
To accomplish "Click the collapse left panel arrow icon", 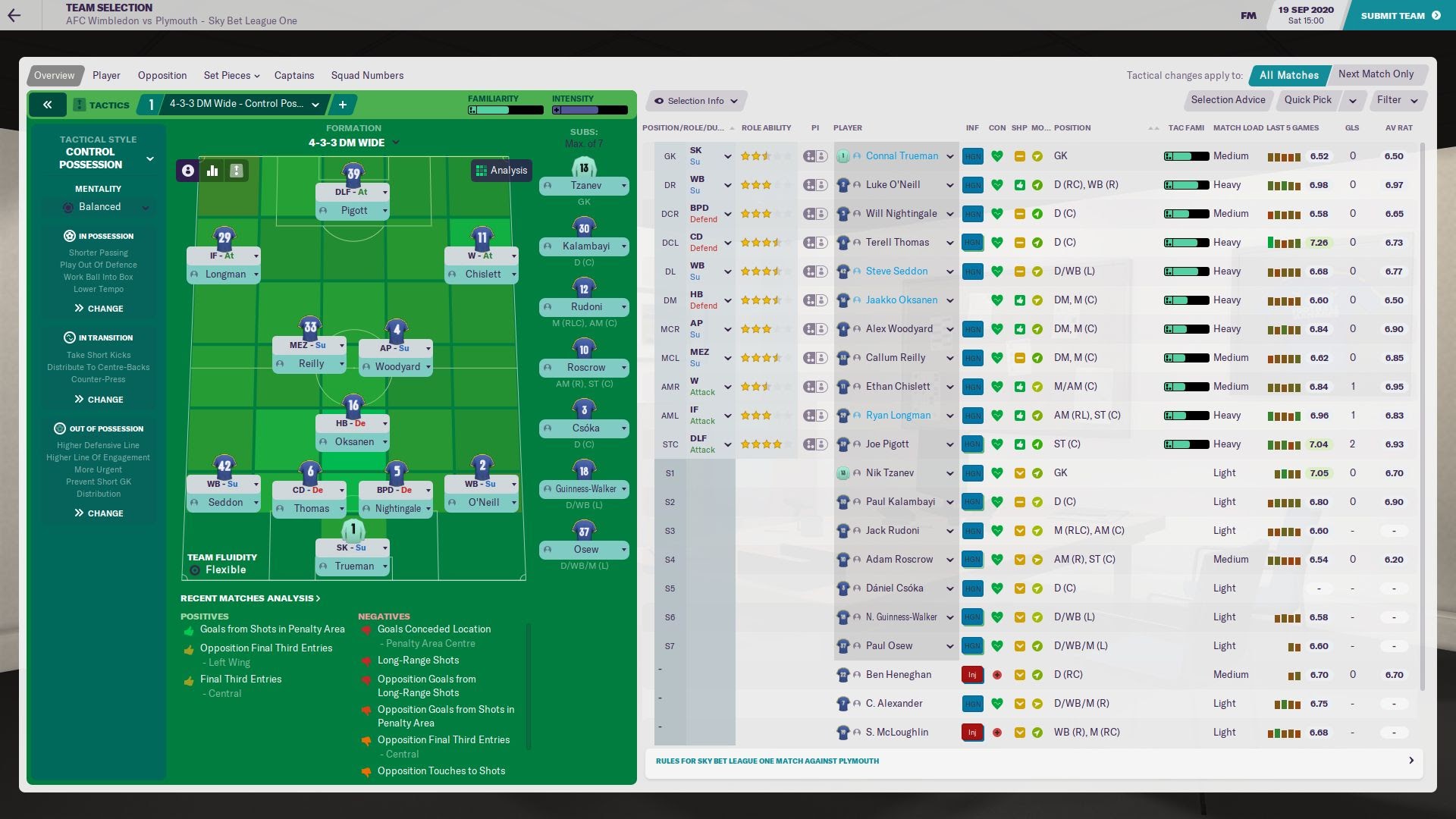I will pos(46,103).
